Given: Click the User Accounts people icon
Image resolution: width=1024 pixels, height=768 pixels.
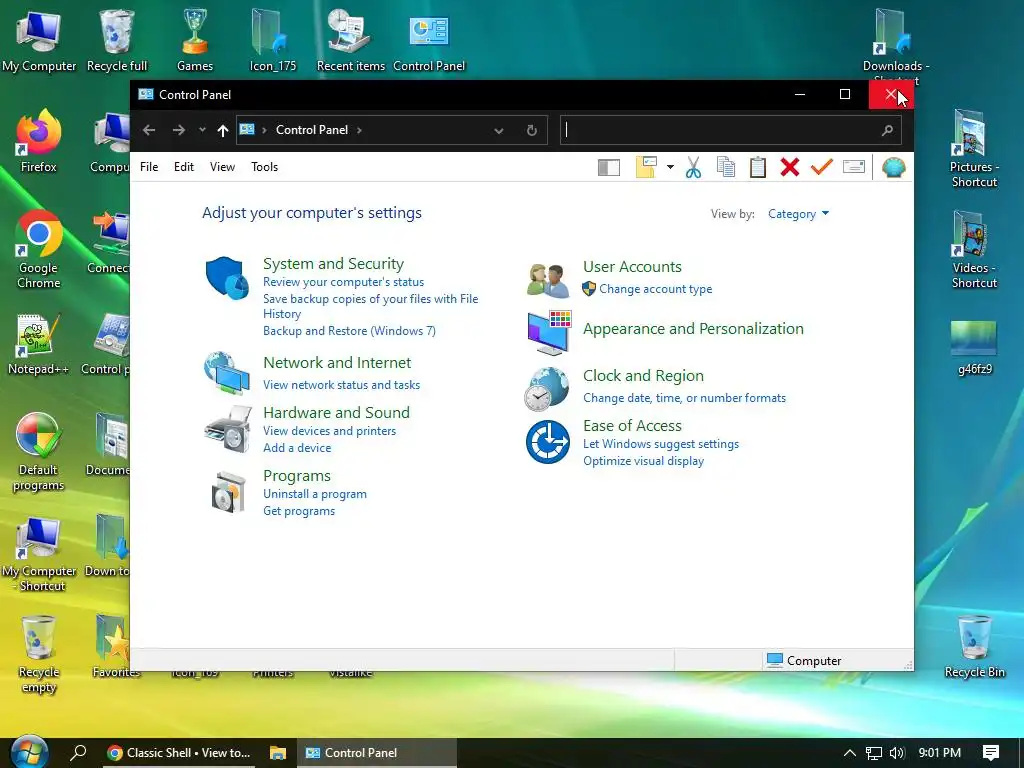Looking at the screenshot, I should coord(548,281).
